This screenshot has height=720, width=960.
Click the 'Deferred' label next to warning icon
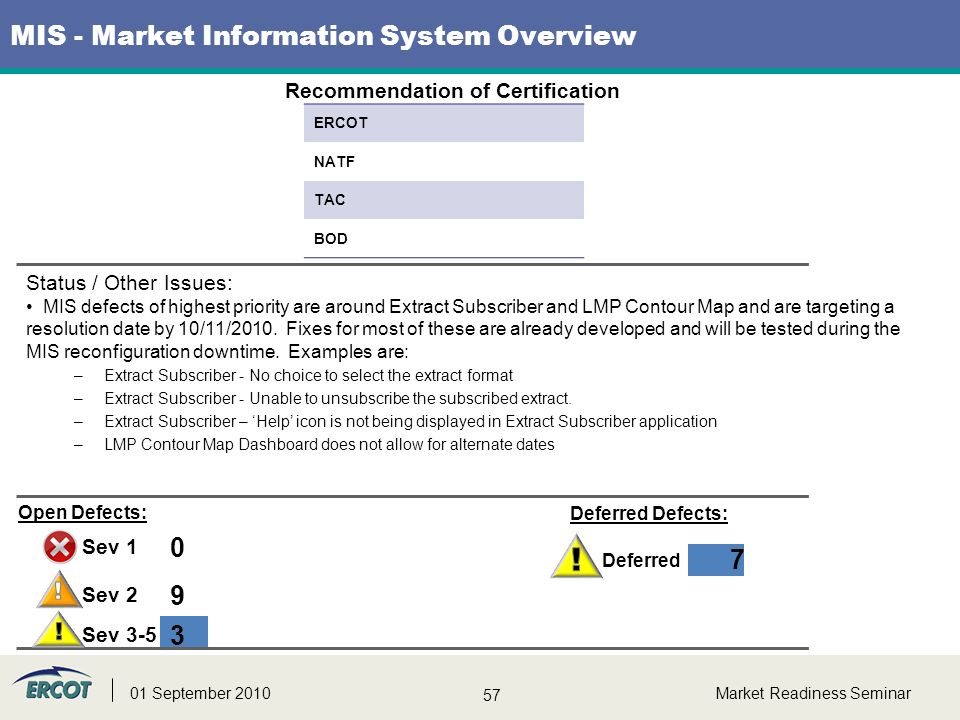[641, 560]
